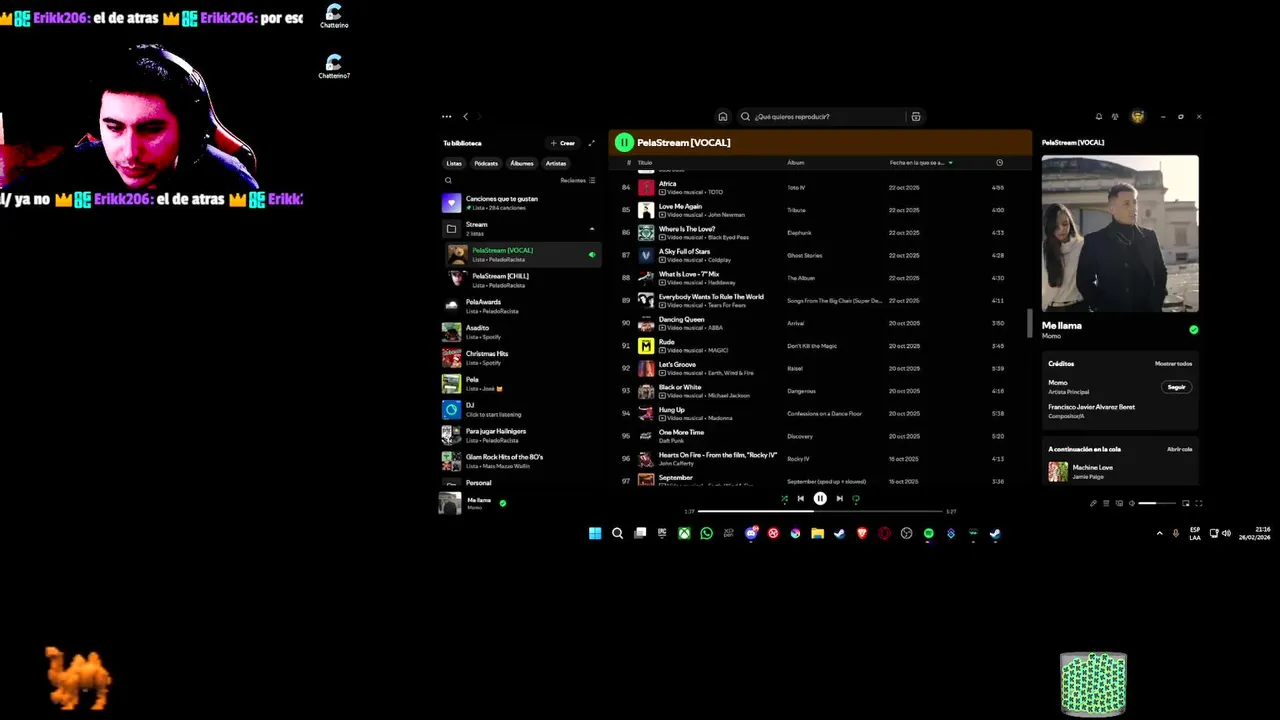This screenshot has height=720, width=1280.
Task: Enter full screen from the player bar
Action: (x=1199, y=503)
